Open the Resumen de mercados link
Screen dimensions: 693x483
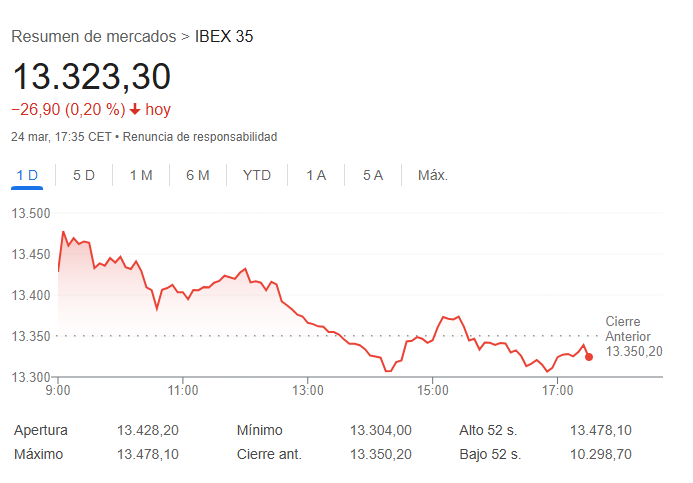pyautogui.click(x=93, y=37)
